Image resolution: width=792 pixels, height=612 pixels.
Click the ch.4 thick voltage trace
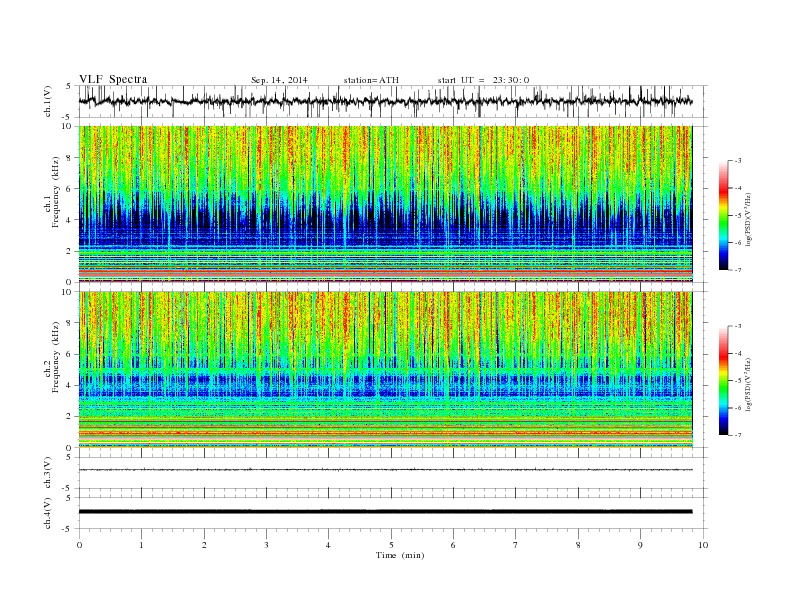coord(385,512)
